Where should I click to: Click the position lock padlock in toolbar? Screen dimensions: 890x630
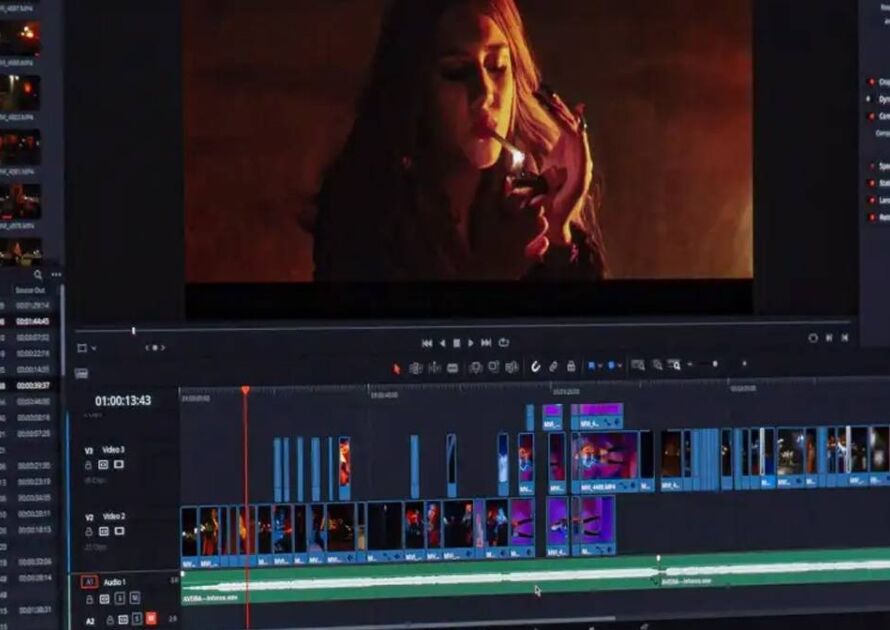pyautogui.click(x=571, y=367)
